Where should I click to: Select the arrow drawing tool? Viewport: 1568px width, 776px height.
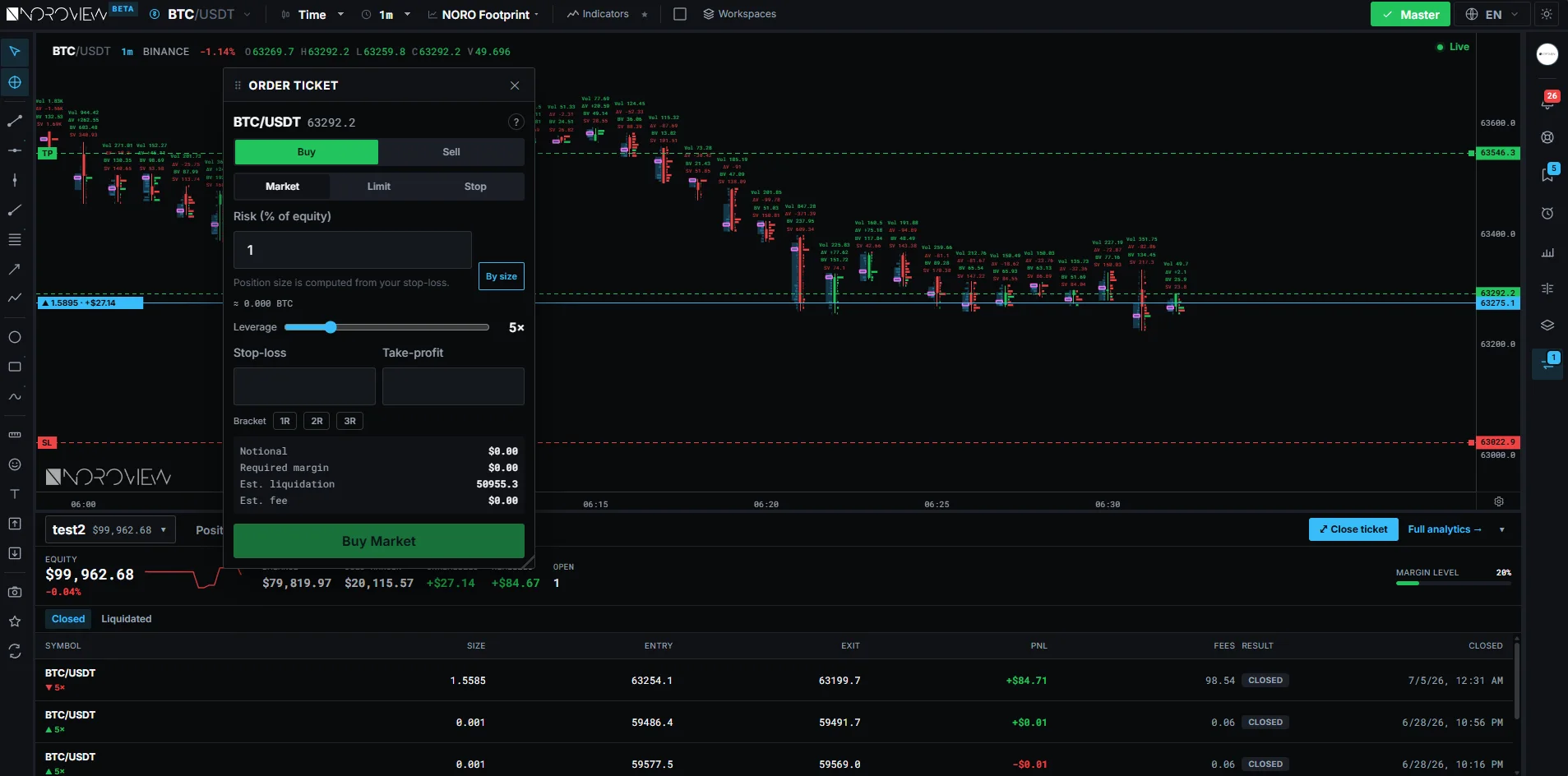pos(15,269)
